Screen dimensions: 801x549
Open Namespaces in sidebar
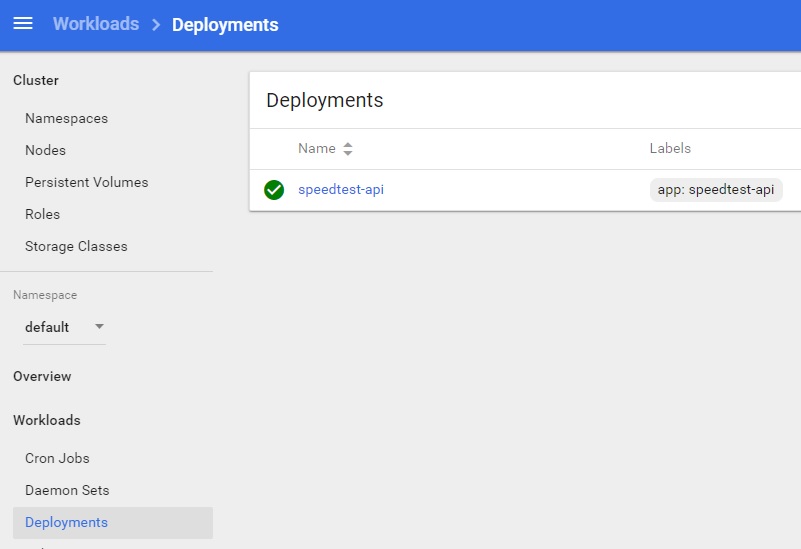(x=66, y=118)
